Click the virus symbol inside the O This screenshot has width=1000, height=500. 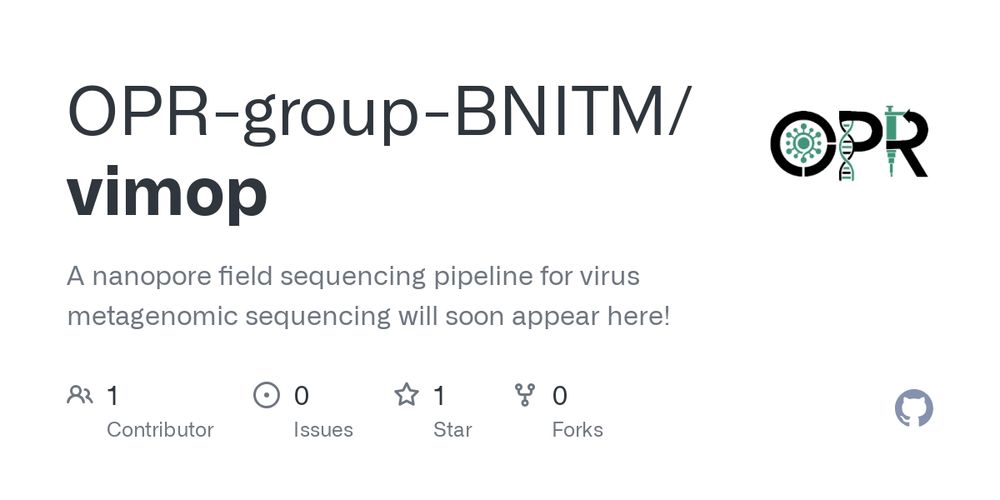[803, 143]
